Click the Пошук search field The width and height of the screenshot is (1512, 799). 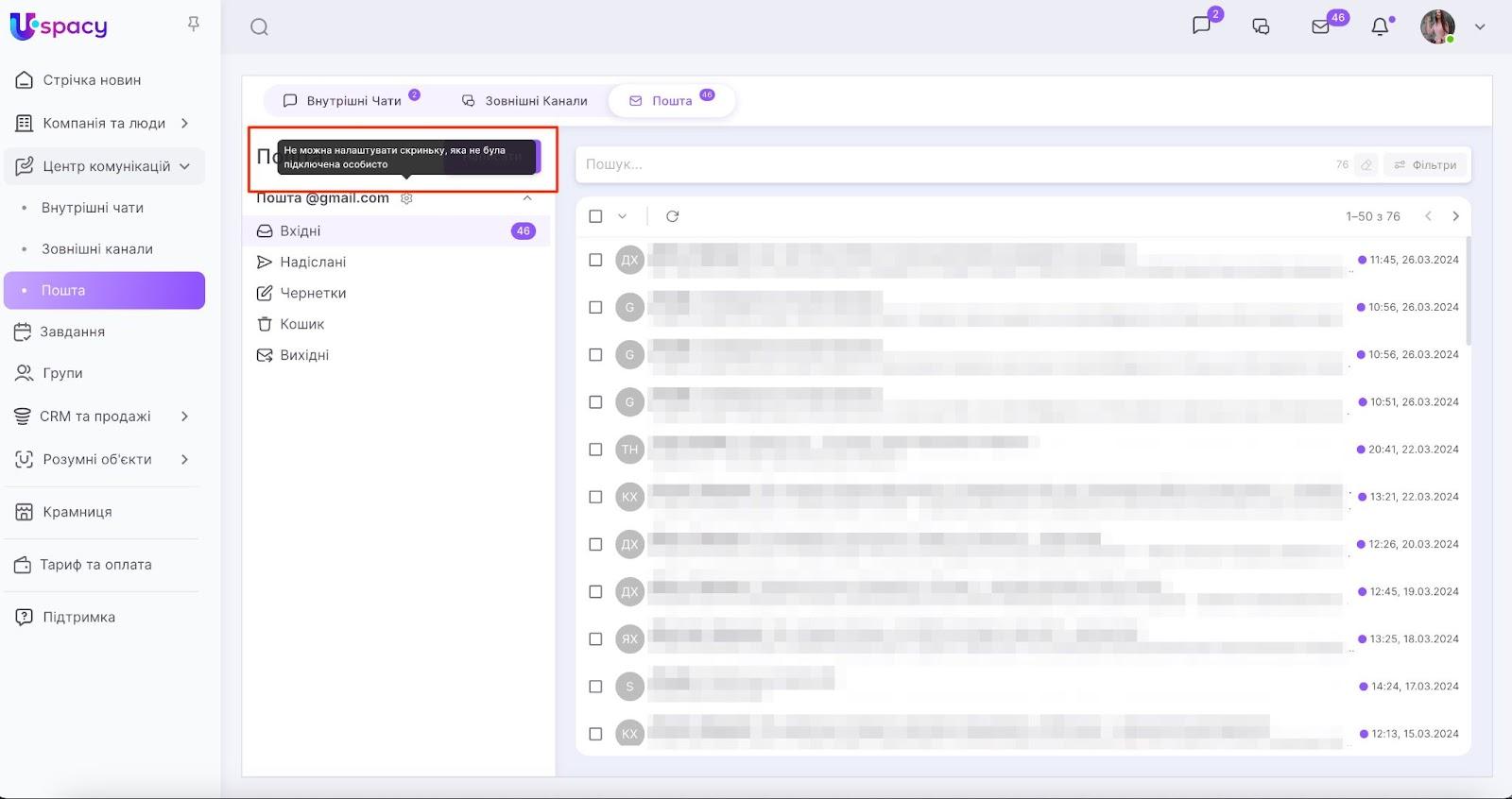[x=954, y=164]
